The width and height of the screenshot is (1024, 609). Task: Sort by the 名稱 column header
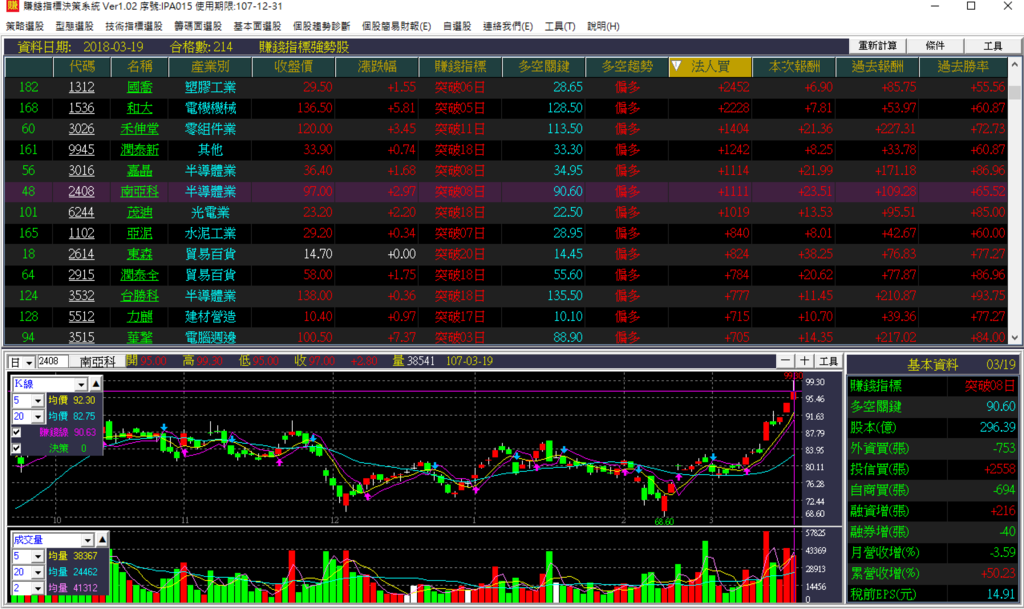139,67
